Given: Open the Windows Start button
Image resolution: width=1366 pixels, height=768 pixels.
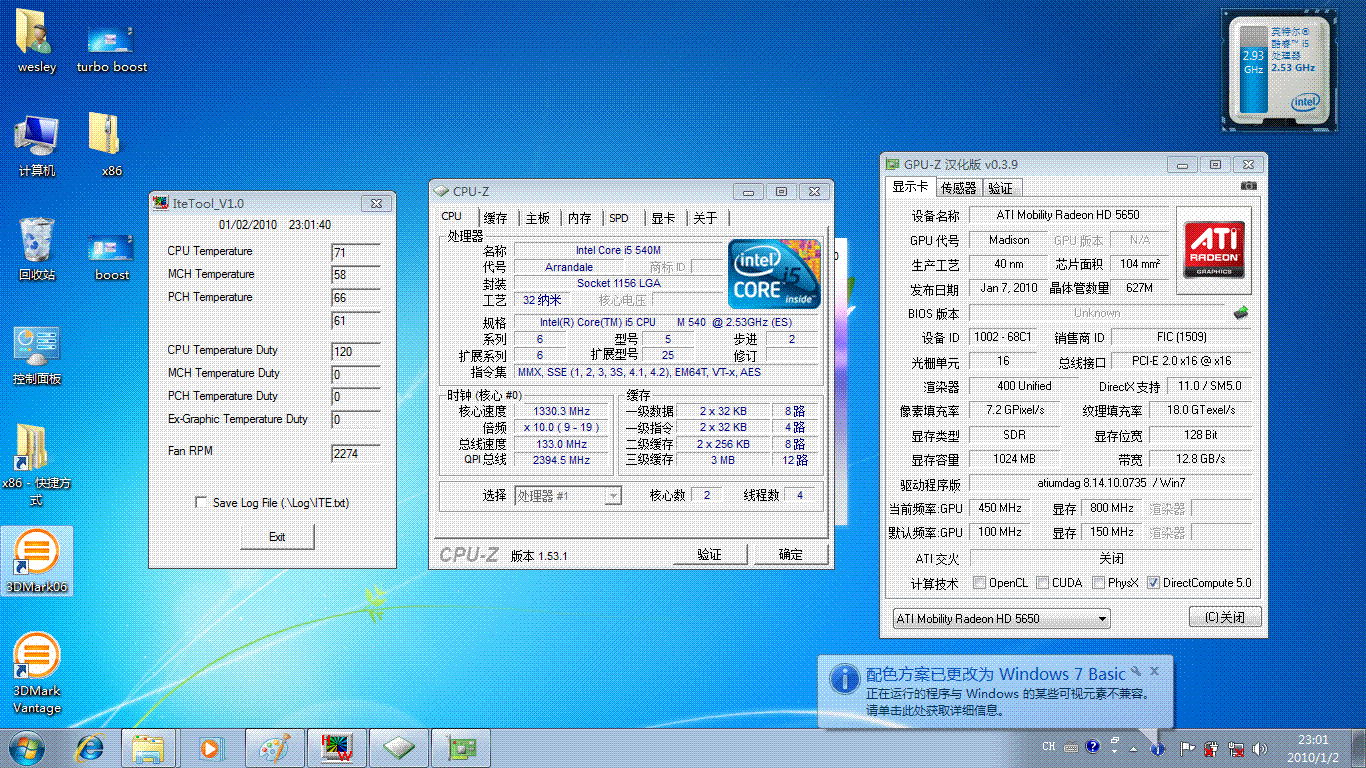Looking at the screenshot, I should [27, 747].
